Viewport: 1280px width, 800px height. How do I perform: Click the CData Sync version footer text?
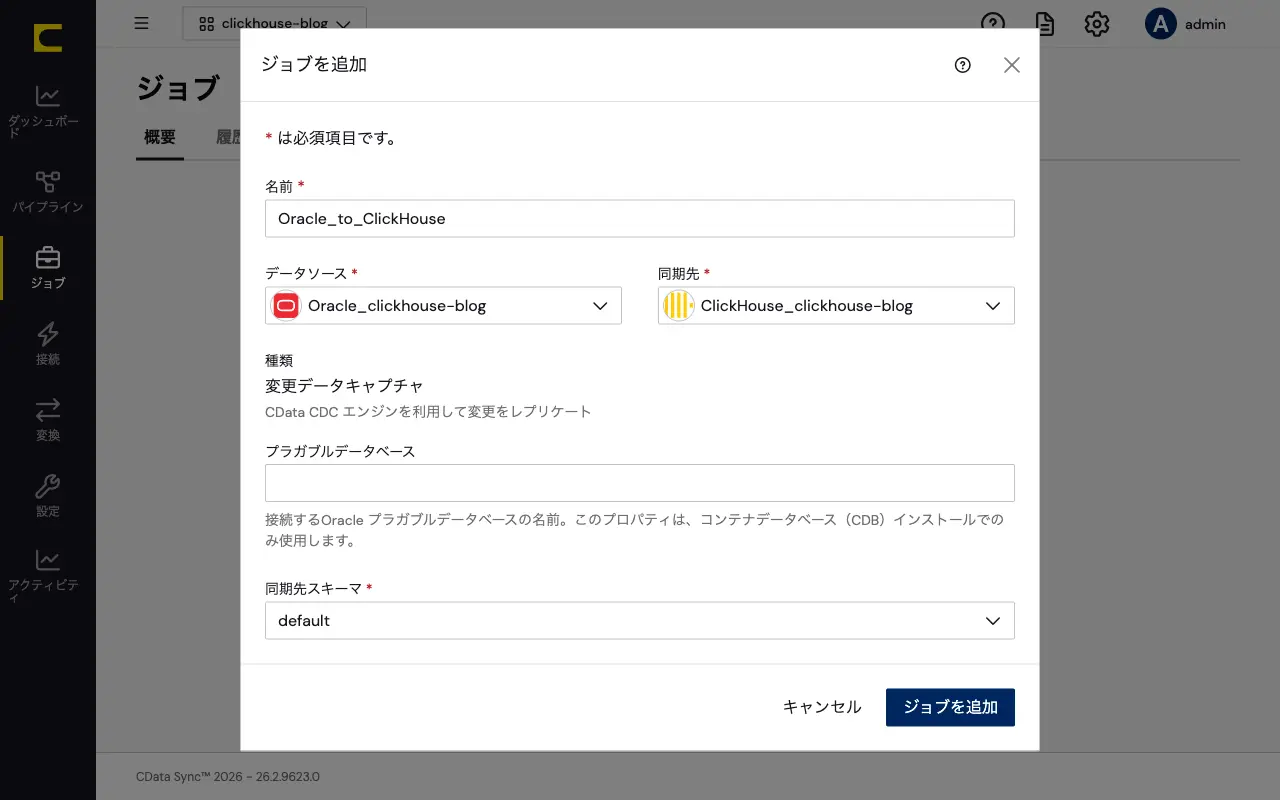228,777
